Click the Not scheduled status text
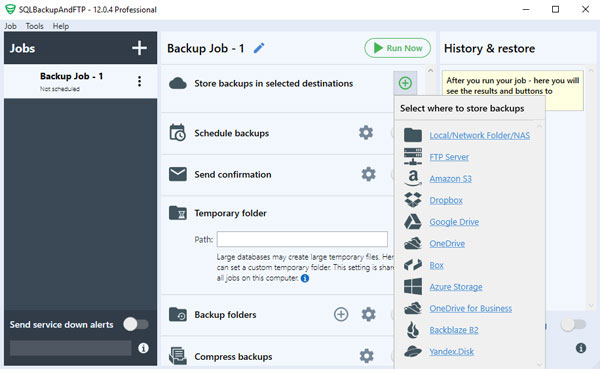 tap(60, 89)
